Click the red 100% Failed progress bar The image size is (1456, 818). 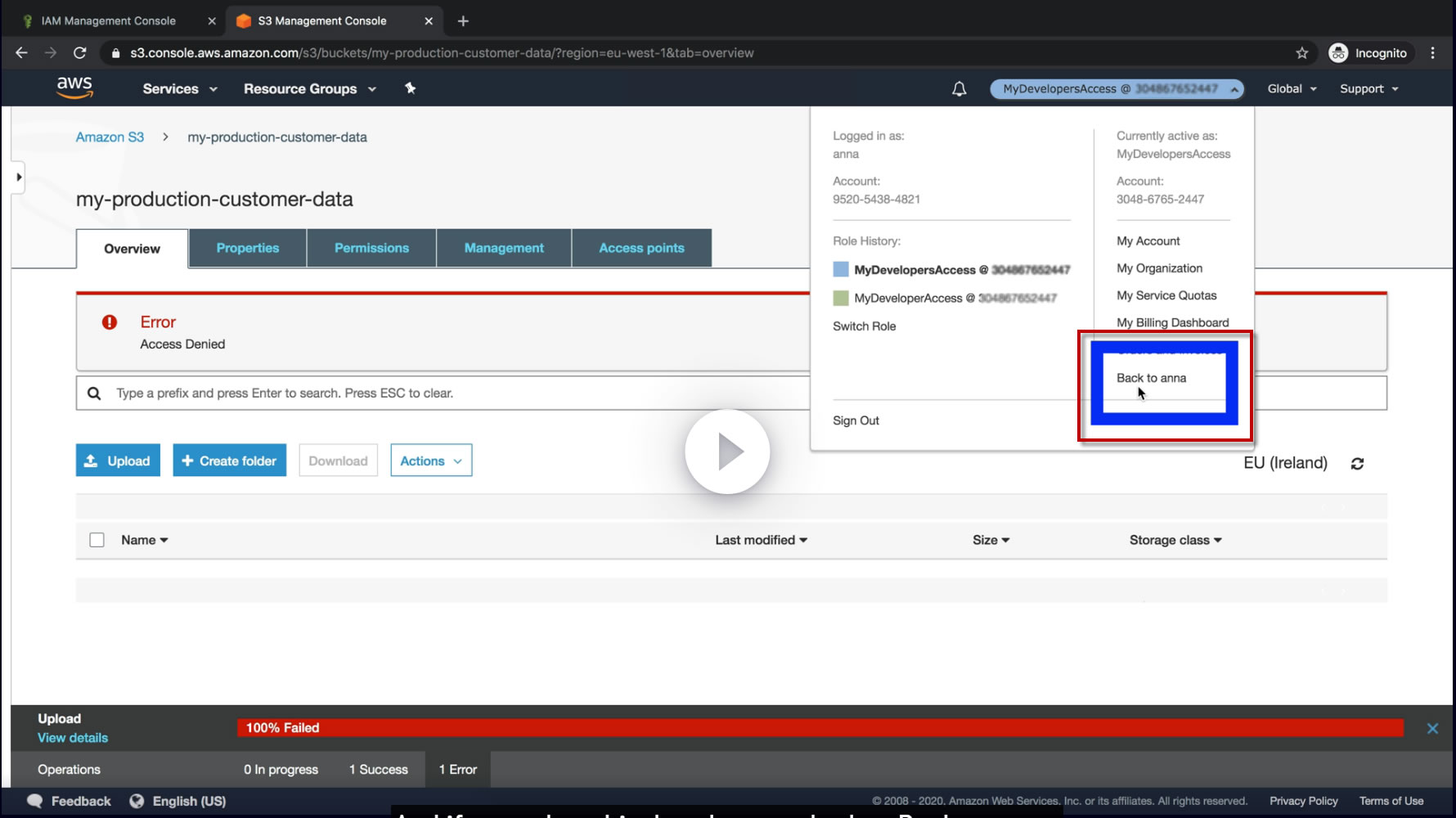click(x=820, y=728)
